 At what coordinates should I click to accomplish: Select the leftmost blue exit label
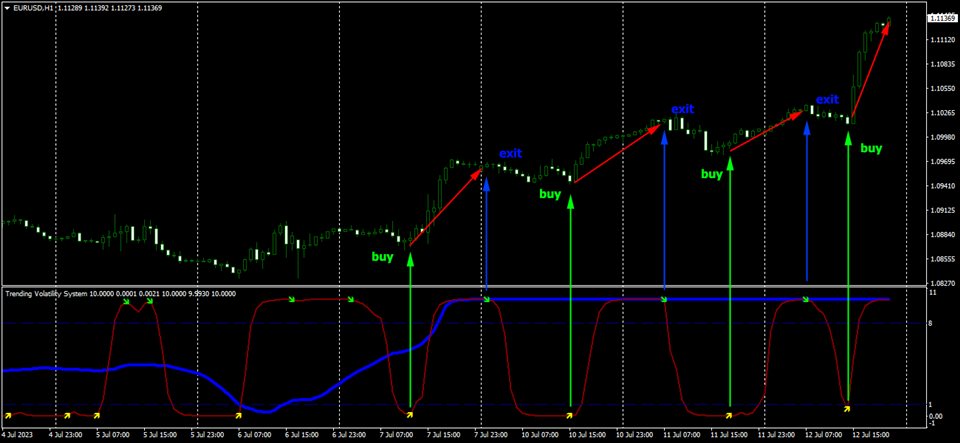coord(510,153)
